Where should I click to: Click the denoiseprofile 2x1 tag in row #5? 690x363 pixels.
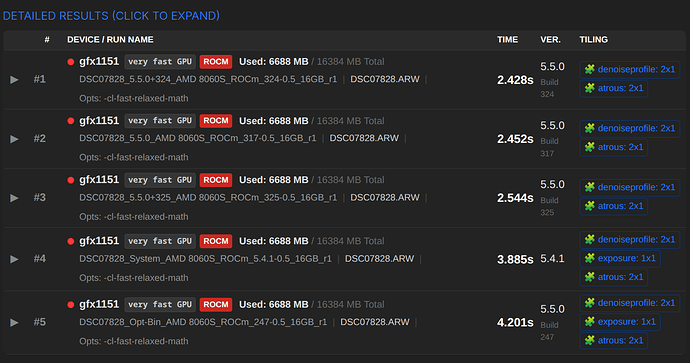click(630, 303)
